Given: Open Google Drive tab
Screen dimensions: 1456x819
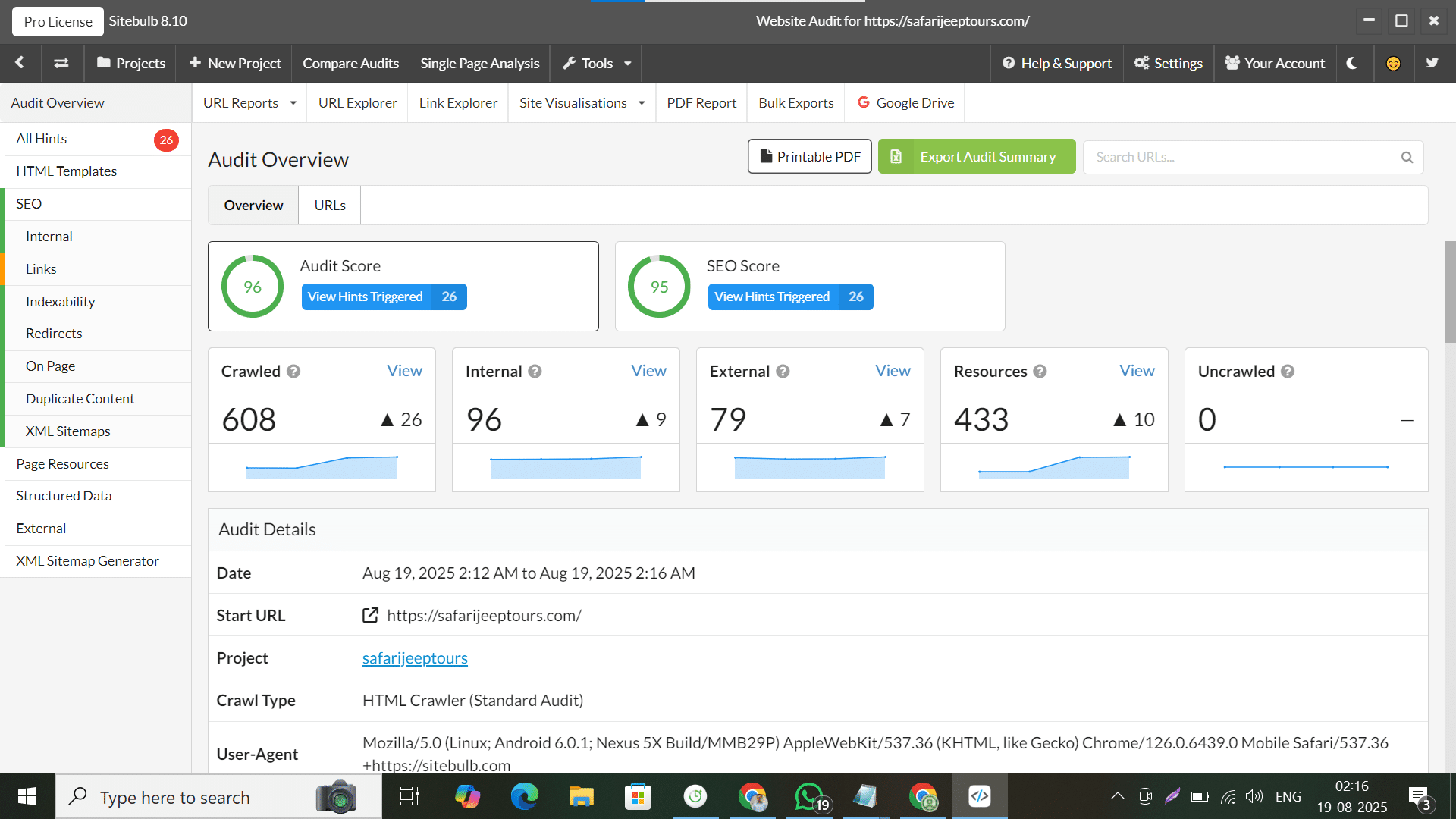Looking at the screenshot, I should coord(905,102).
